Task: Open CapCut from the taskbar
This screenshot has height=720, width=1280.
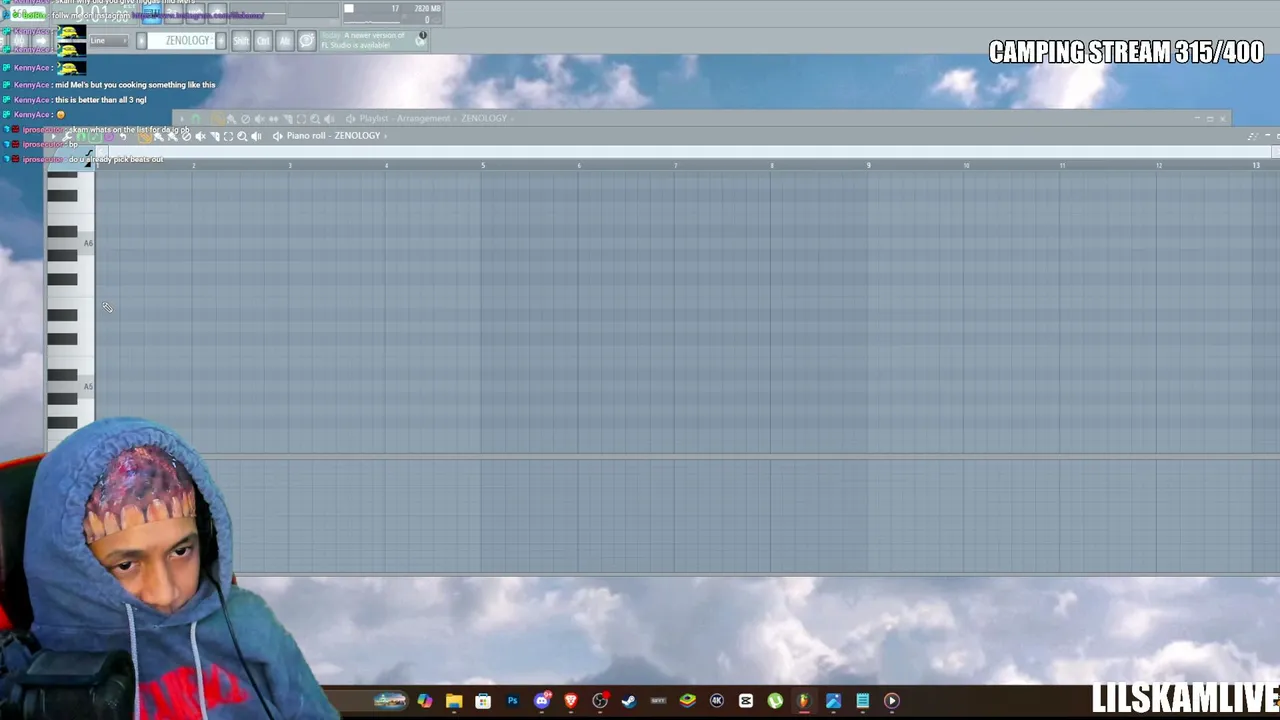Action: (745, 700)
